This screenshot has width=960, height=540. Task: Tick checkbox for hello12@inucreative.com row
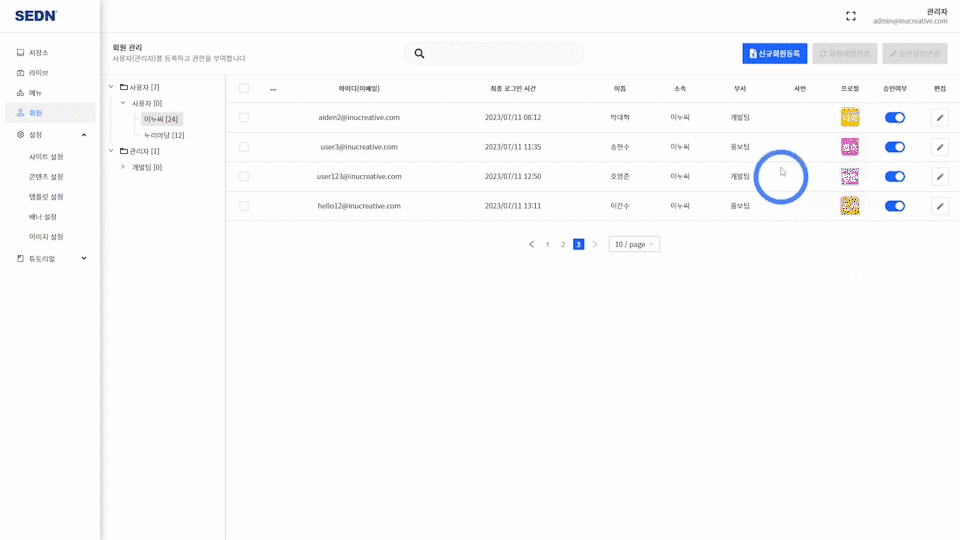pos(244,206)
